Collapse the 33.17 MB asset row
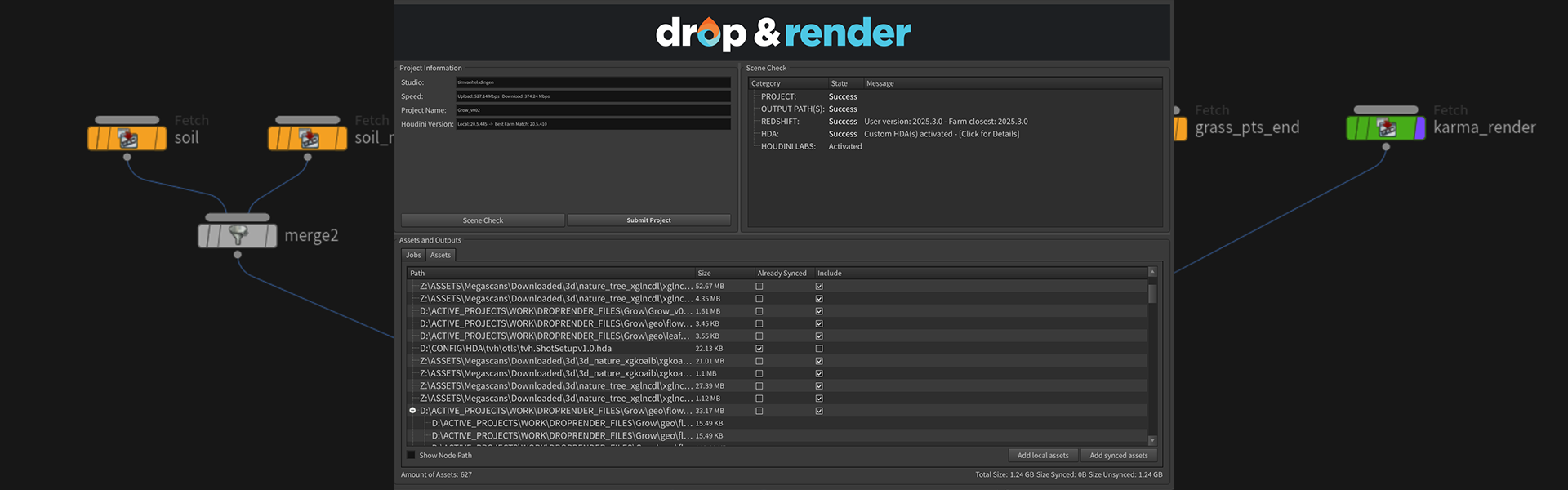 tap(412, 411)
